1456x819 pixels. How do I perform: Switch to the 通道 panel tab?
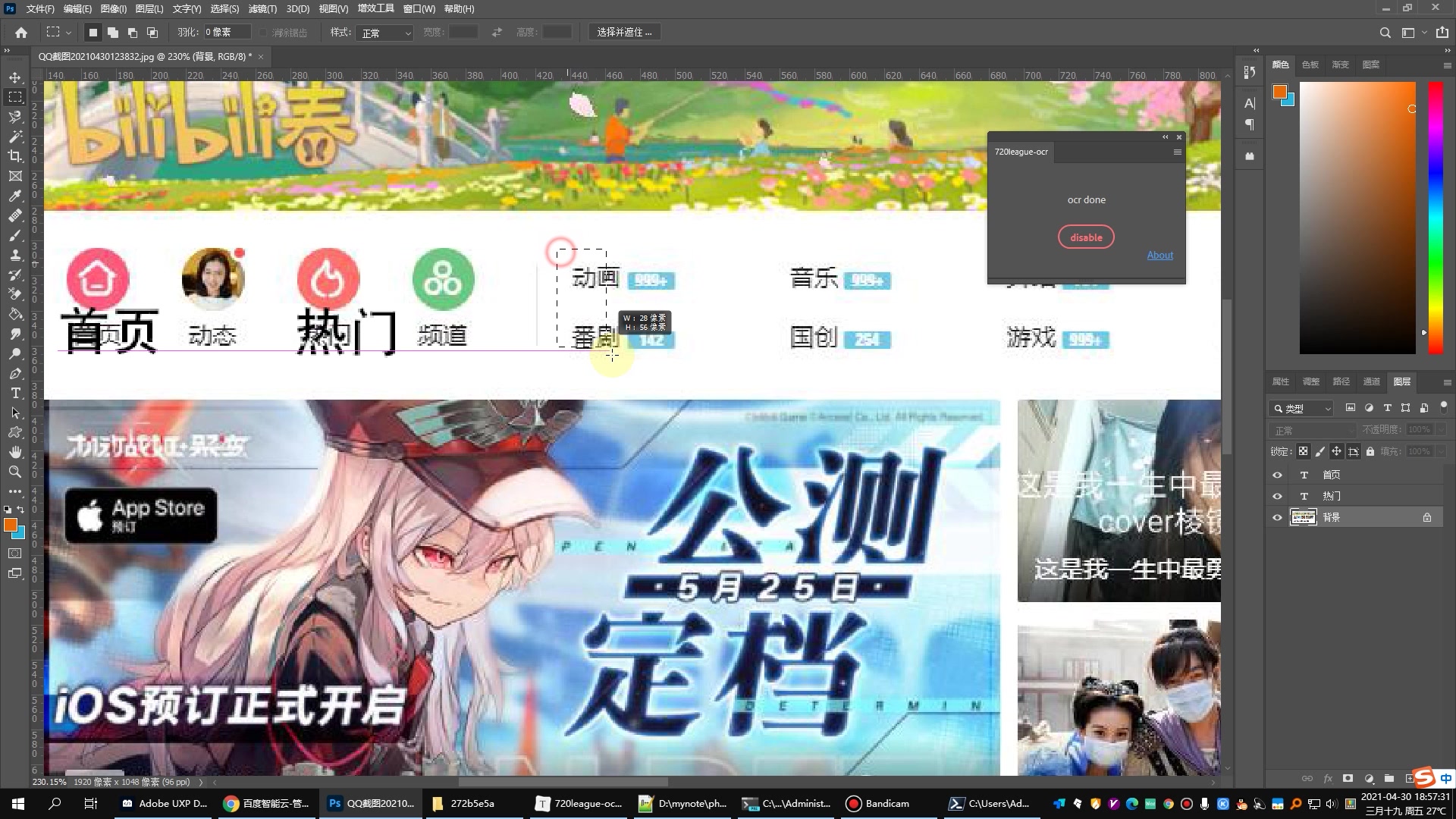click(x=1371, y=381)
